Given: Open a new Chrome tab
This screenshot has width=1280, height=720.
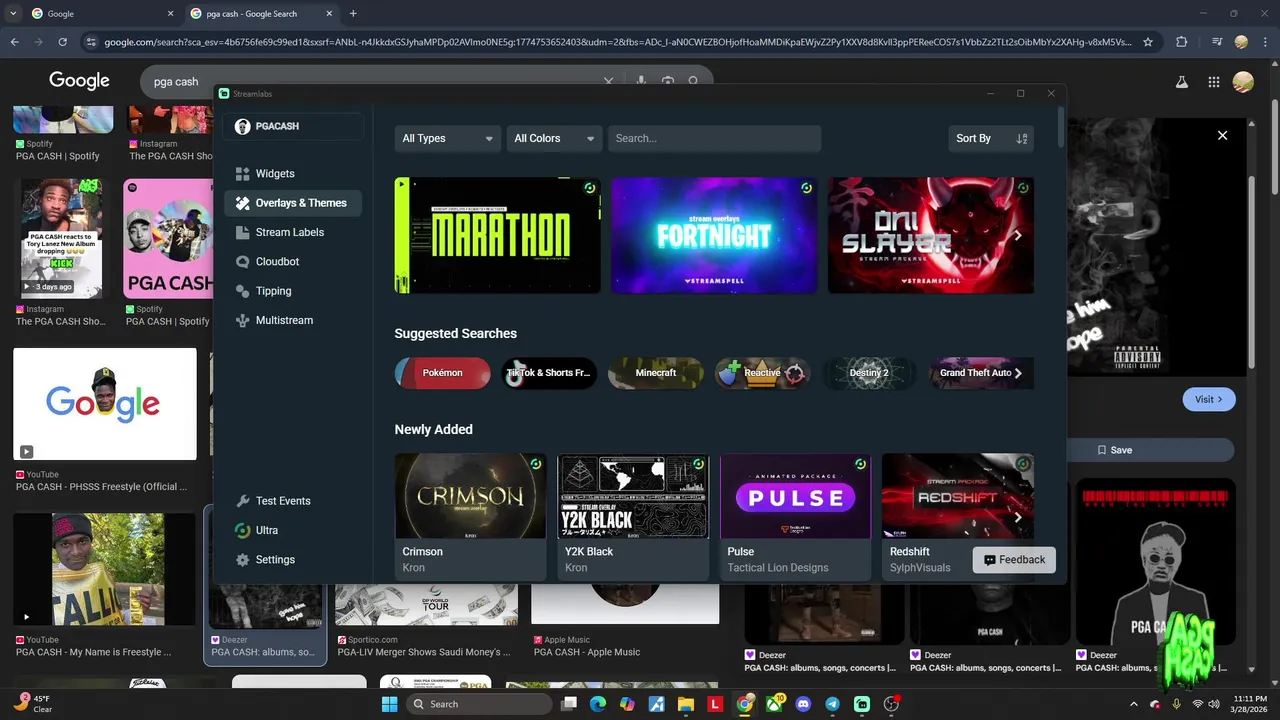Looking at the screenshot, I should (353, 14).
